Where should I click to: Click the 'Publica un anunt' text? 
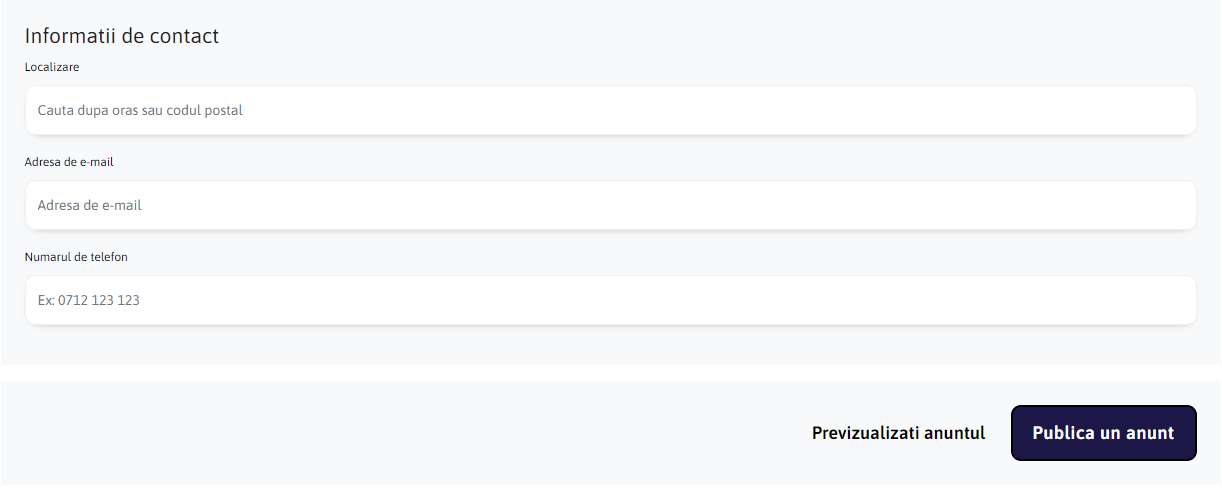pyautogui.click(x=1103, y=433)
